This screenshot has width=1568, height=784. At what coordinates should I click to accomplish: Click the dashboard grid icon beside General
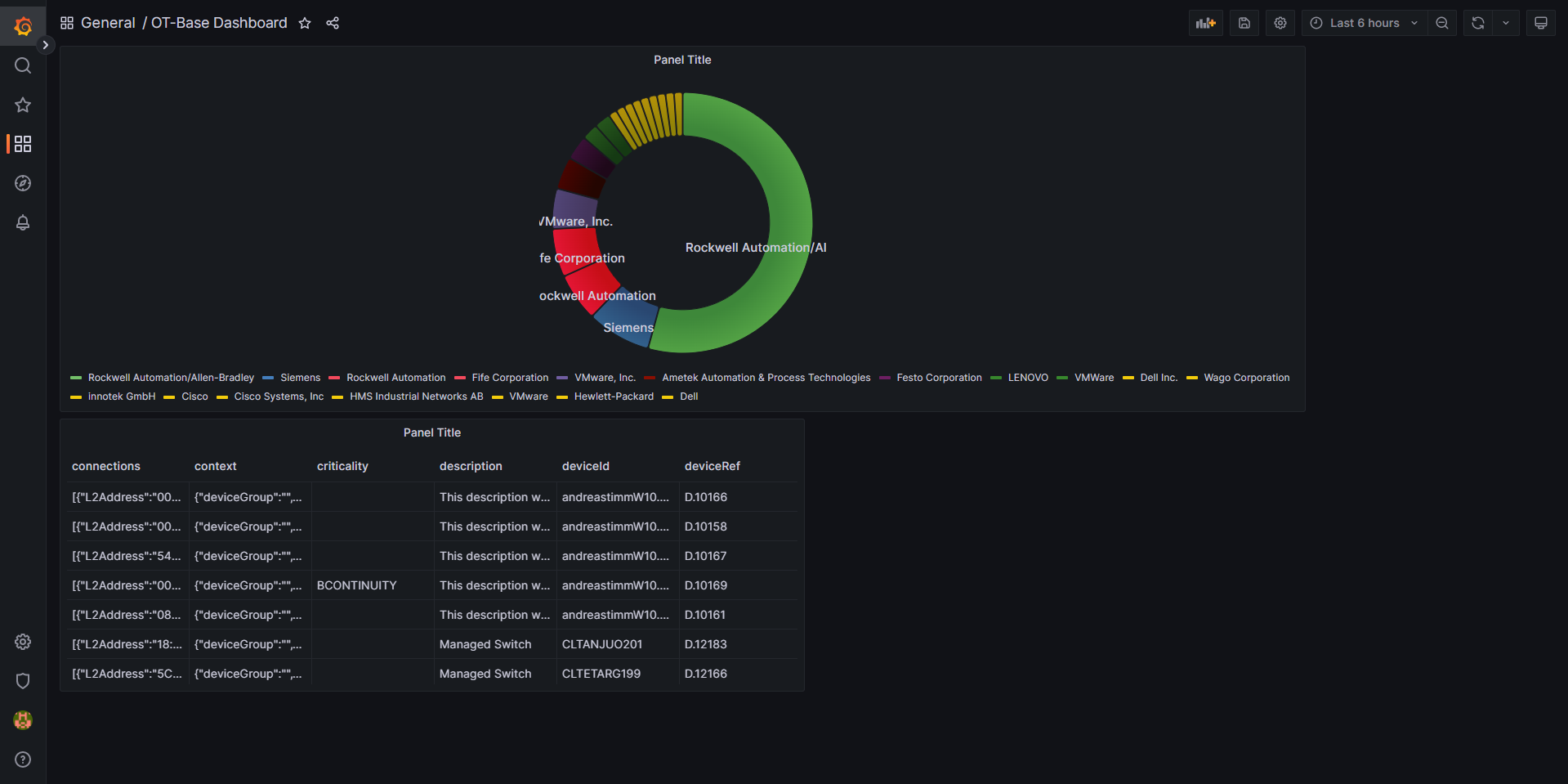click(67, 23)
